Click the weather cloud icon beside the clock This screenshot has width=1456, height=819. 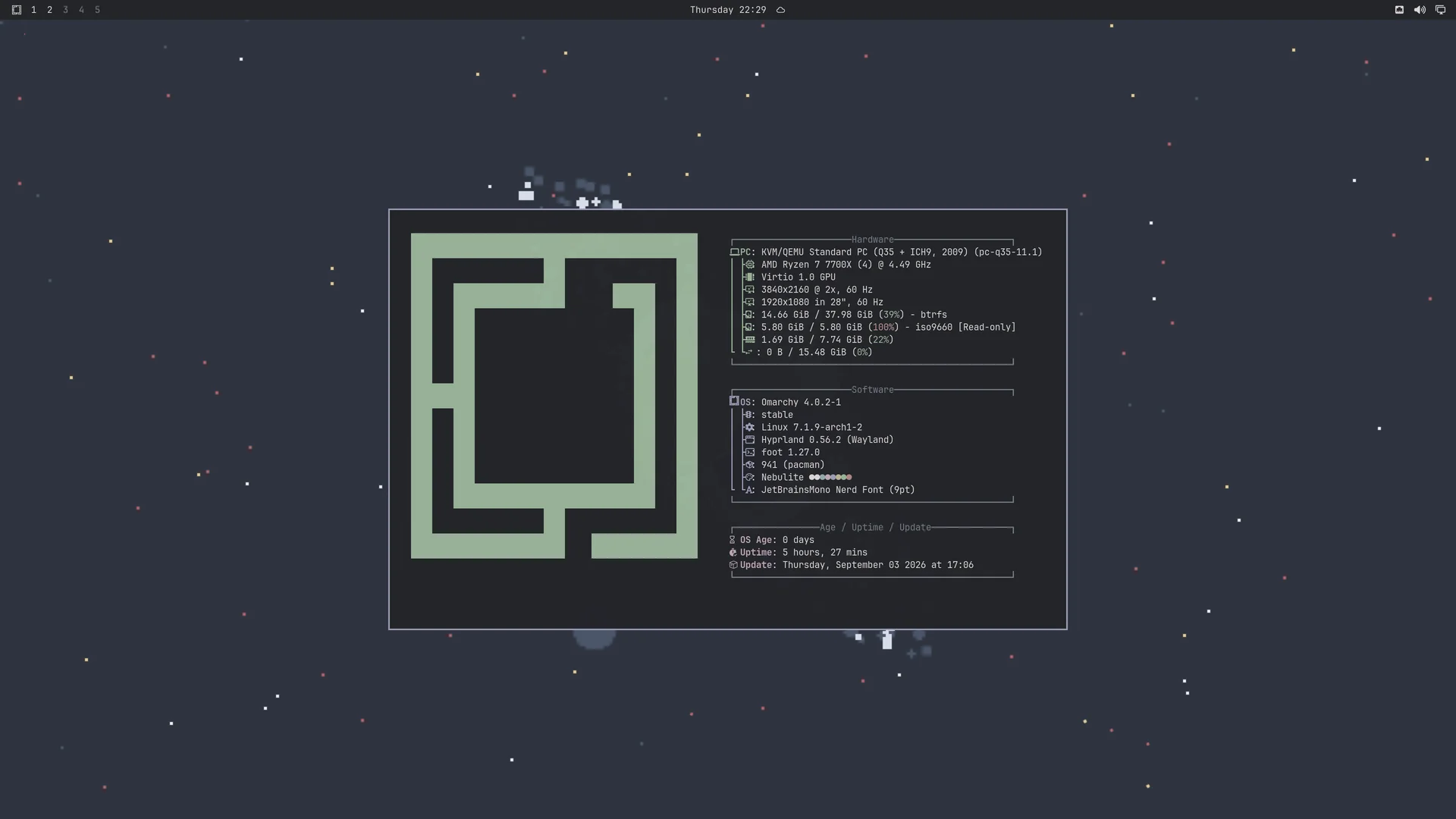click(x=780, y=10)
